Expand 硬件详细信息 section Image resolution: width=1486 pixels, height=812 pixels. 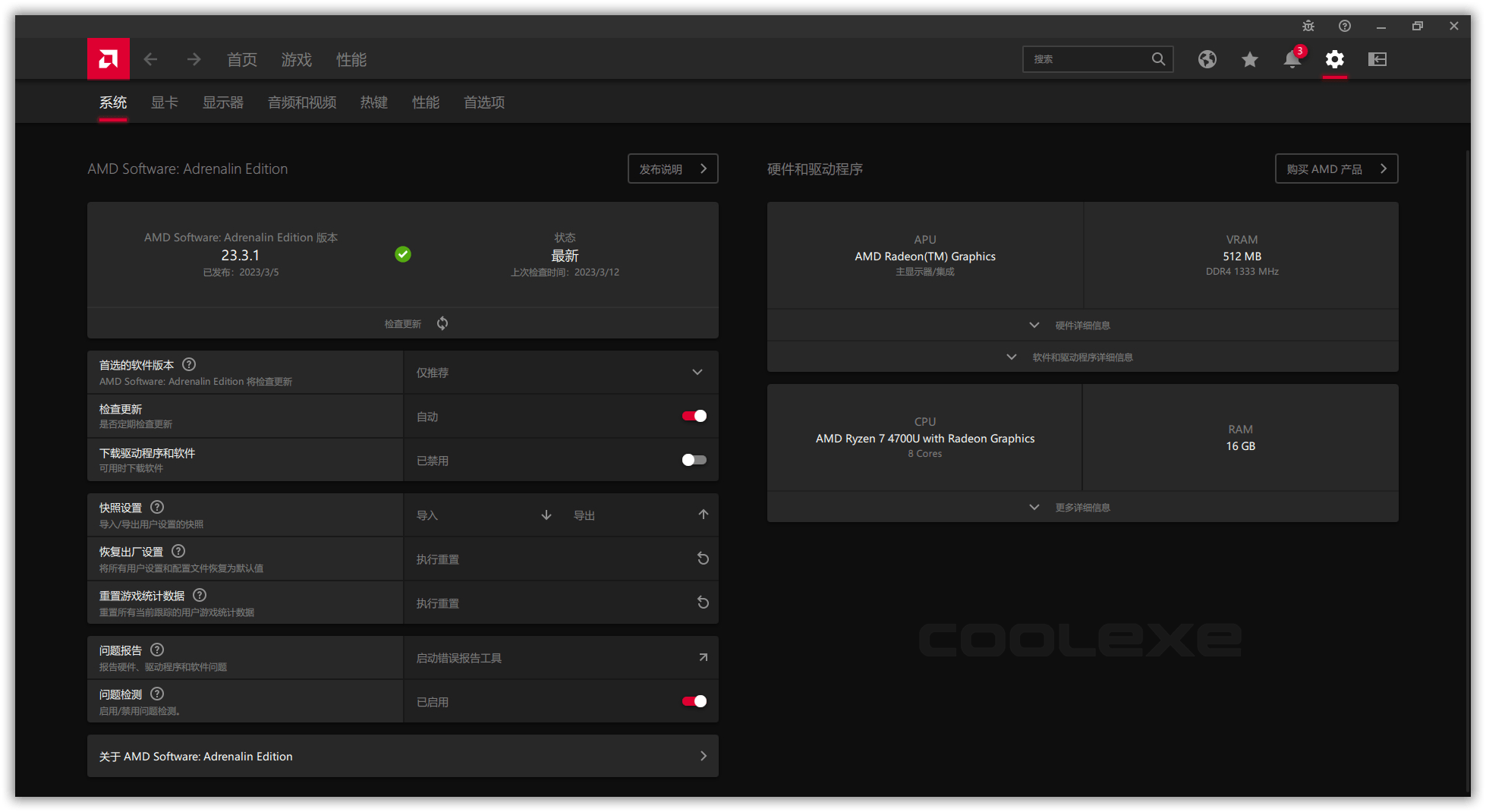[x=1082, y=325]
